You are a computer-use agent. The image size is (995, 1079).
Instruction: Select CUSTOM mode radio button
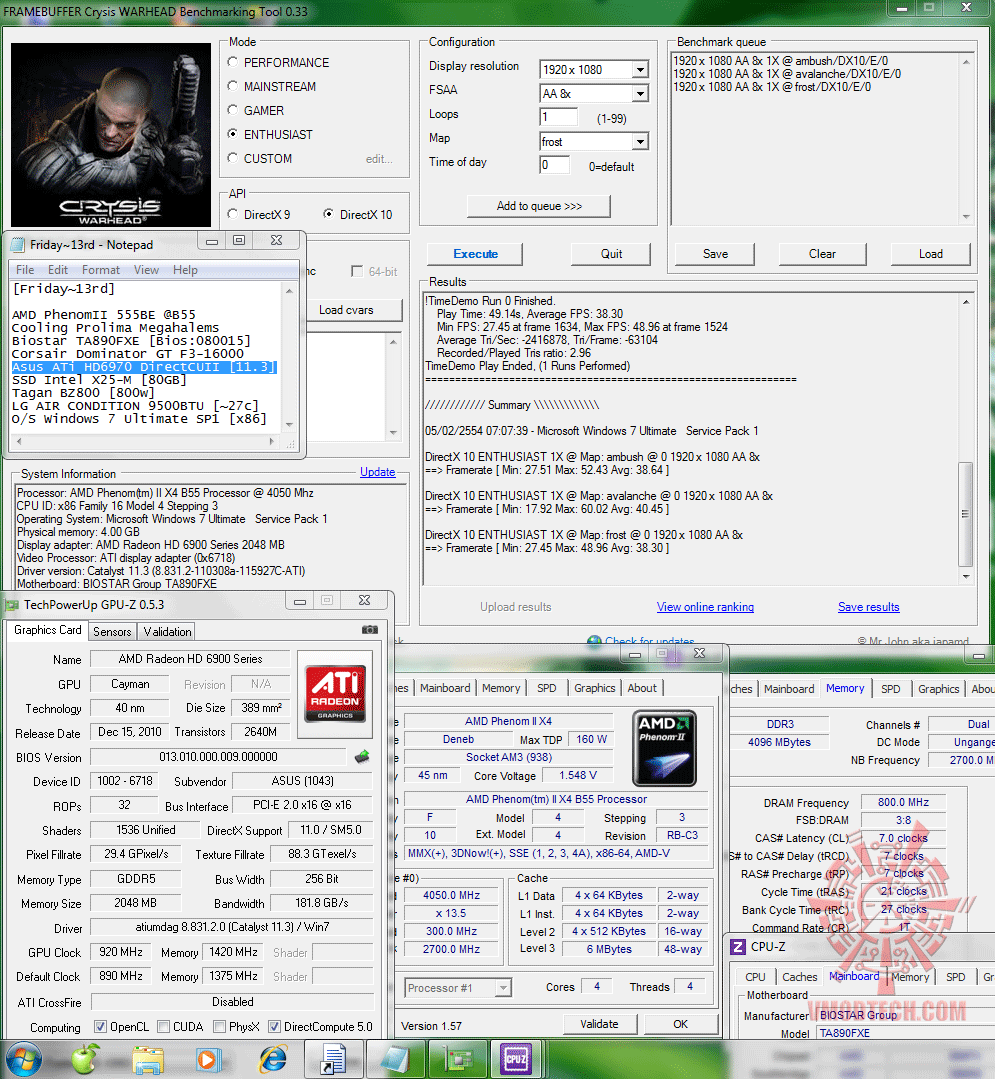point(233,158)
